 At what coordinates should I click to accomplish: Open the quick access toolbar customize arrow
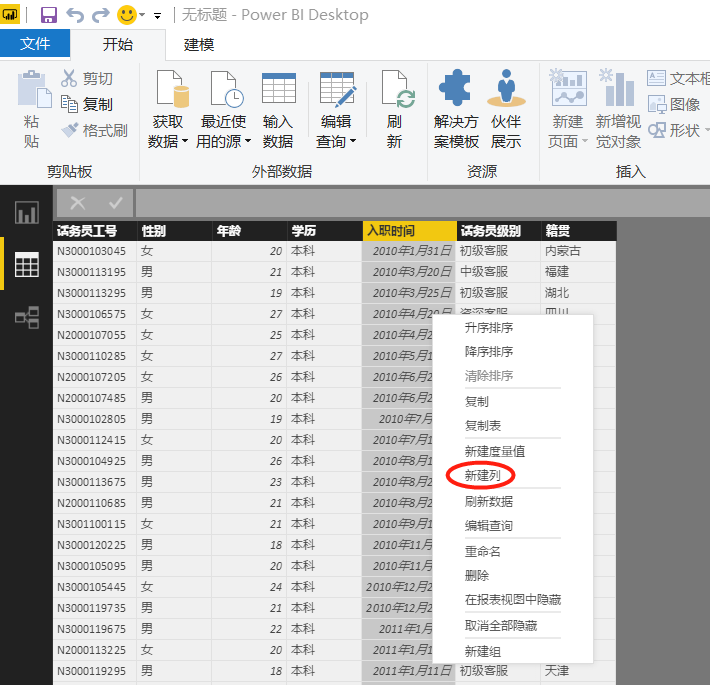[158, 16]
